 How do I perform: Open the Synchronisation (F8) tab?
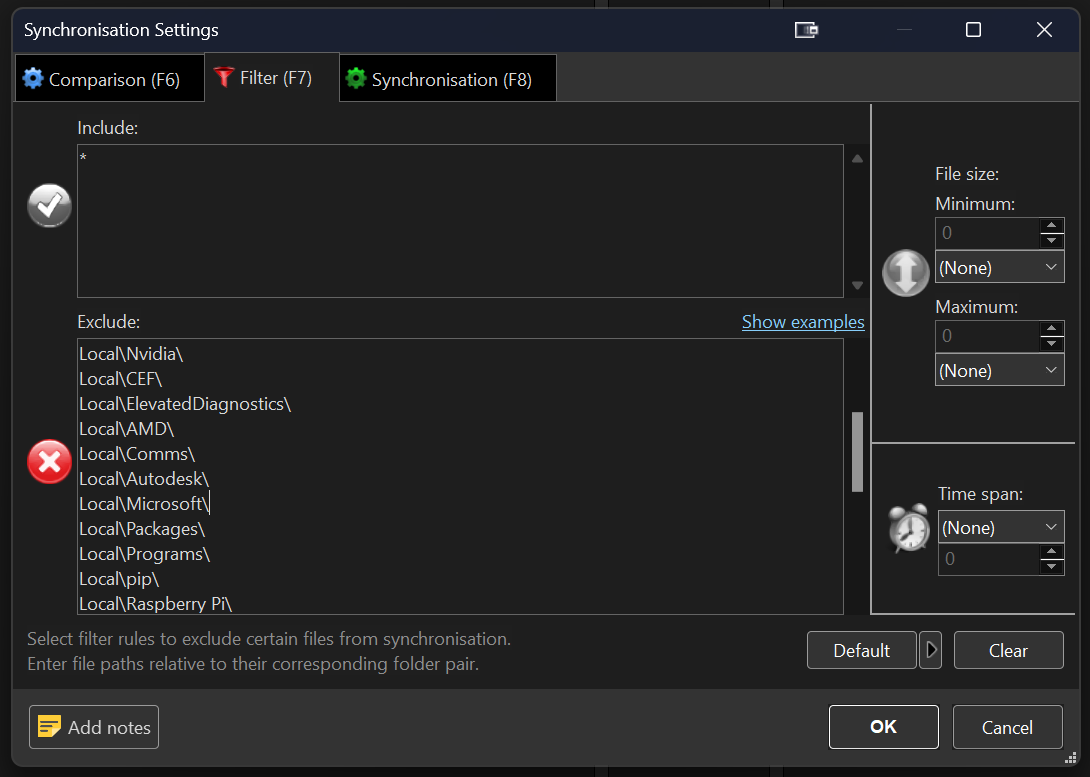pyautogui.click(x=448, y=79)
